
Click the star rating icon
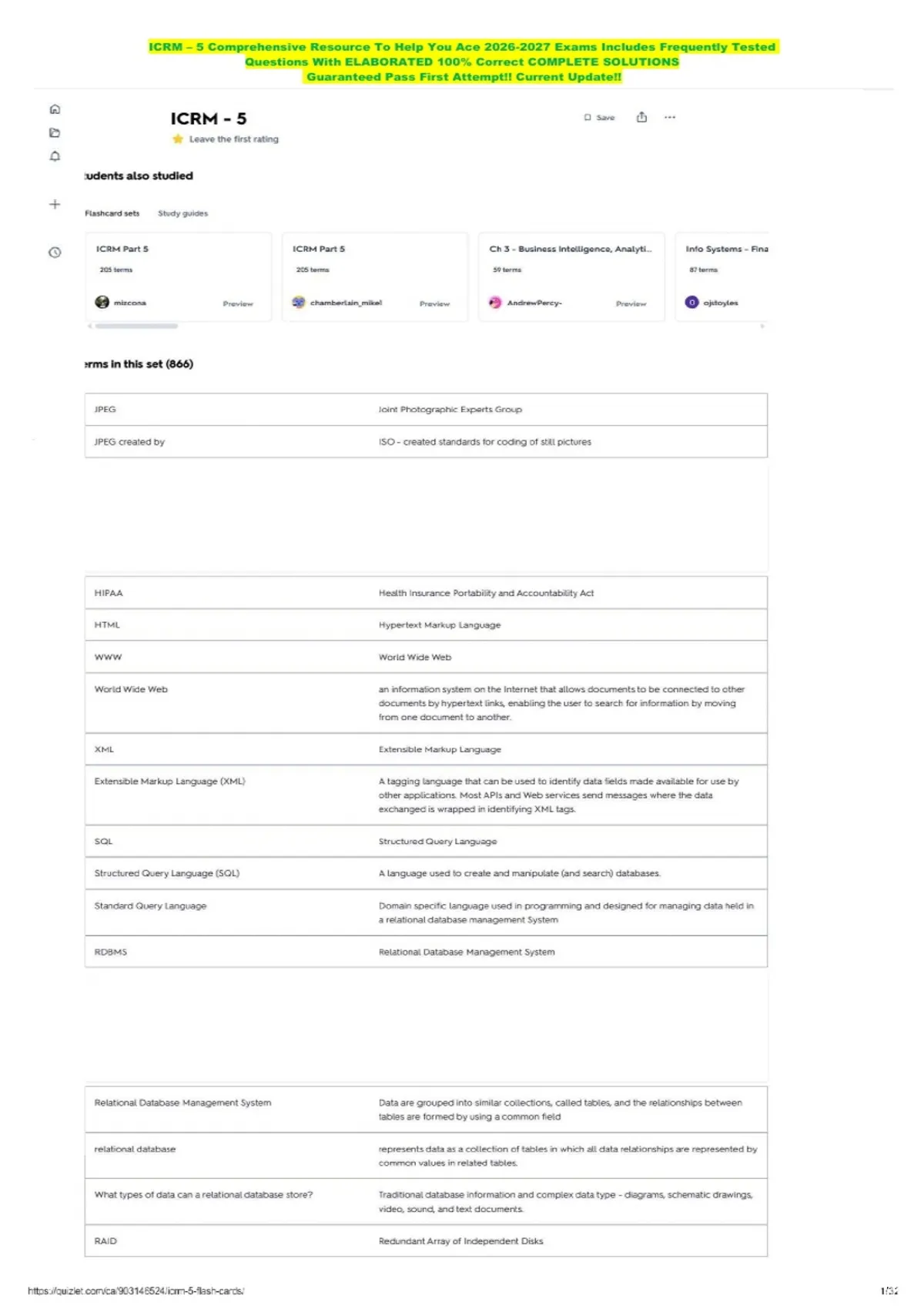pos(178,139)
